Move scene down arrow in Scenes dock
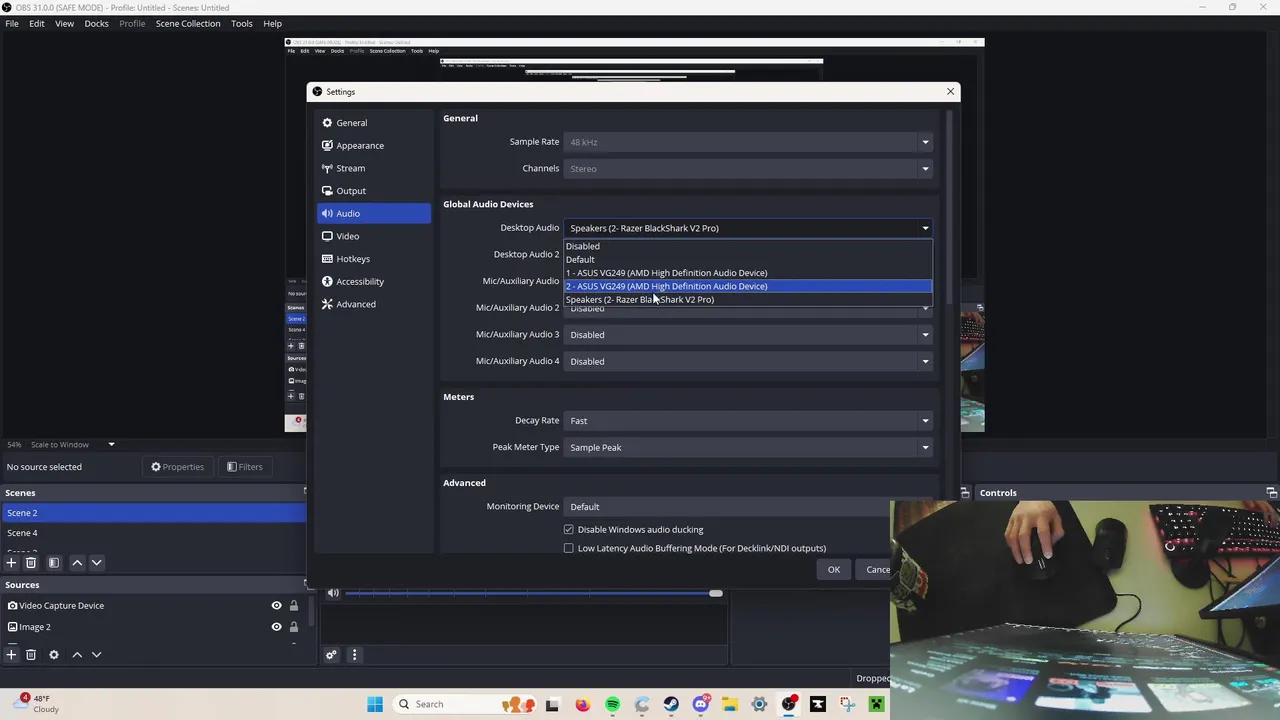The width and height of the screenshot is (1280, 720). pos(97,563)
